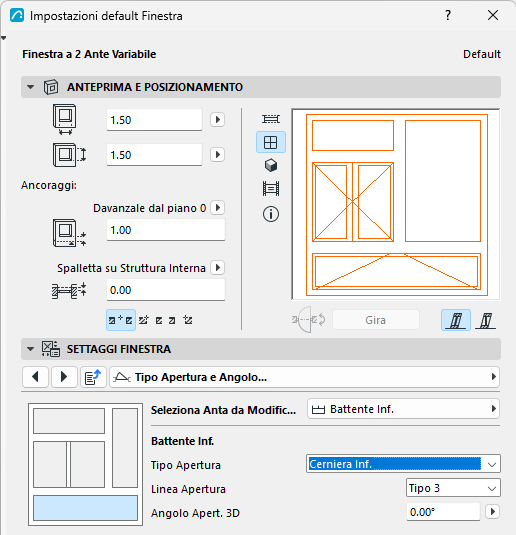
Task: Edit the reveal depth field showing 0.00
Action: tap(166, 290)
